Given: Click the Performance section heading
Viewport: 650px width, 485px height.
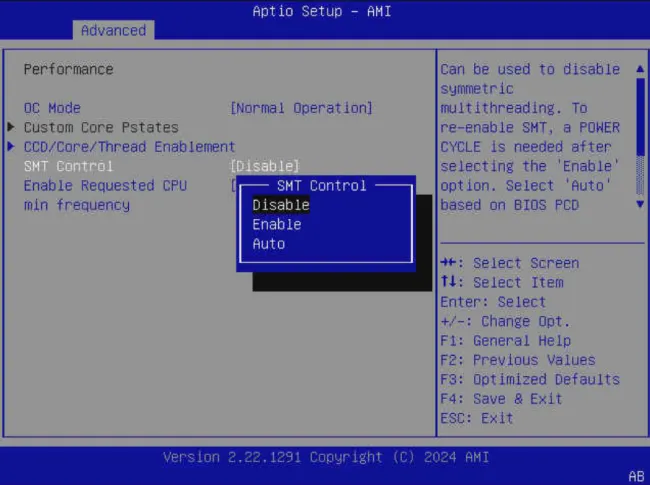Looking at the screenshot, I should pos(68,69).
